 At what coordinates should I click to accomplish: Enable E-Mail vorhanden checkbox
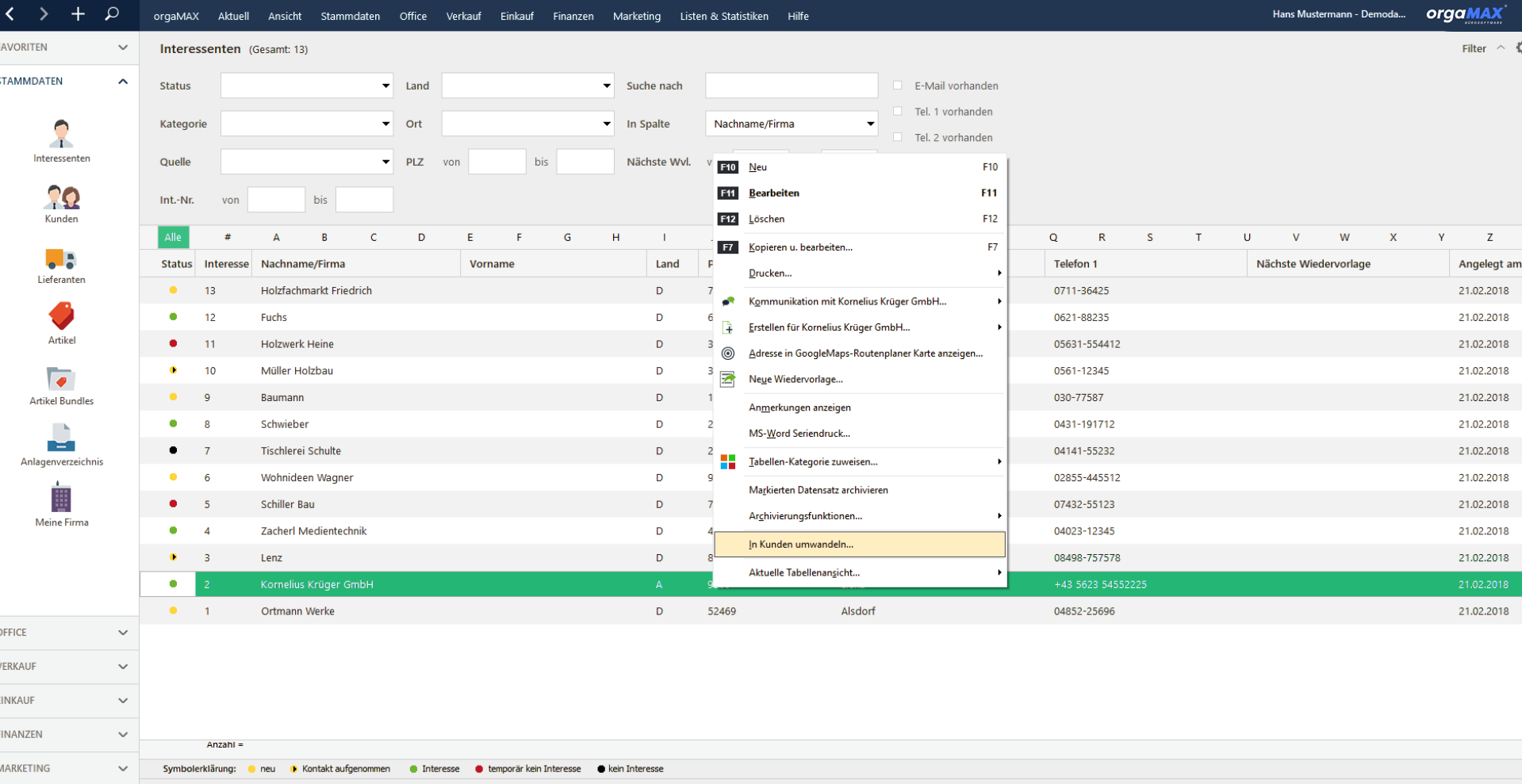click(898, 86)
